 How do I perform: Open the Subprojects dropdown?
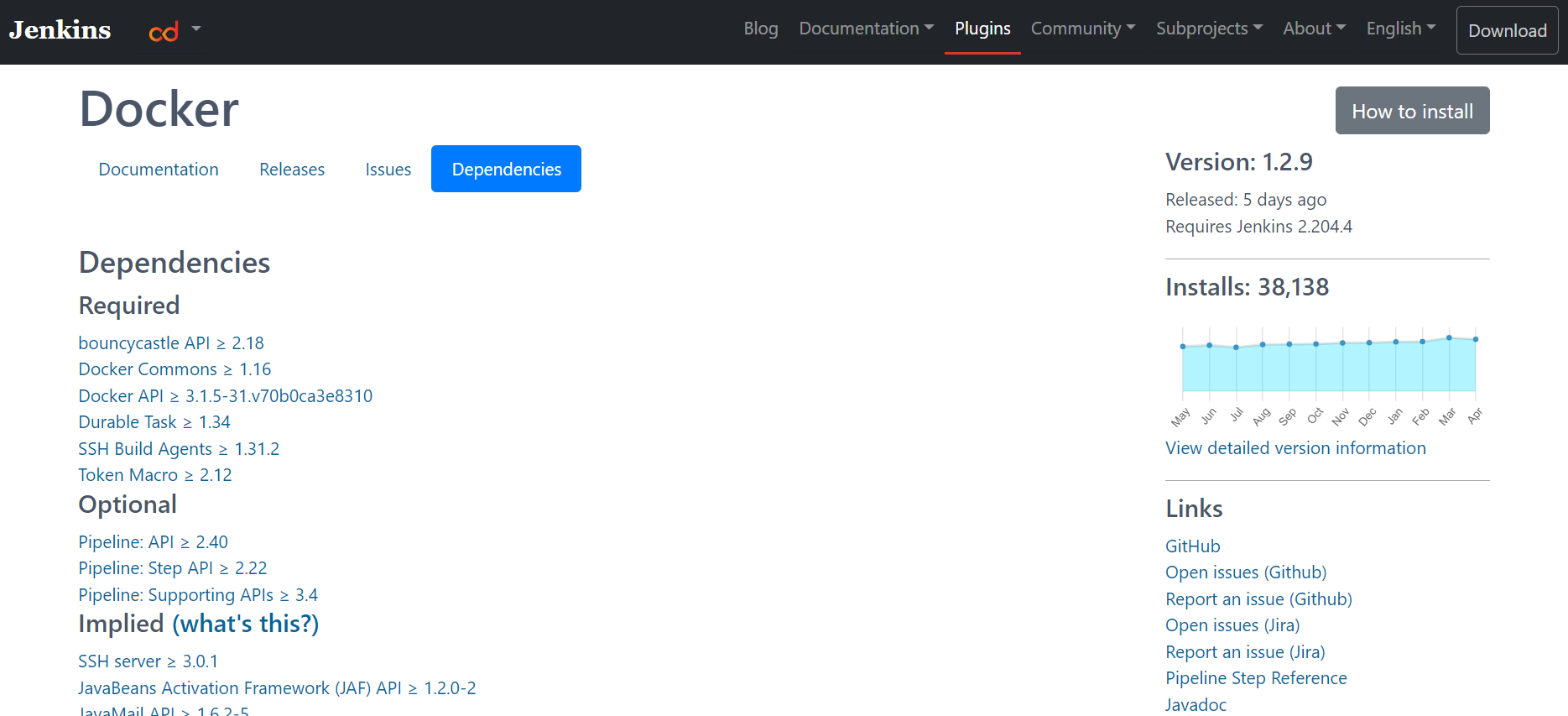point(1208,29)
